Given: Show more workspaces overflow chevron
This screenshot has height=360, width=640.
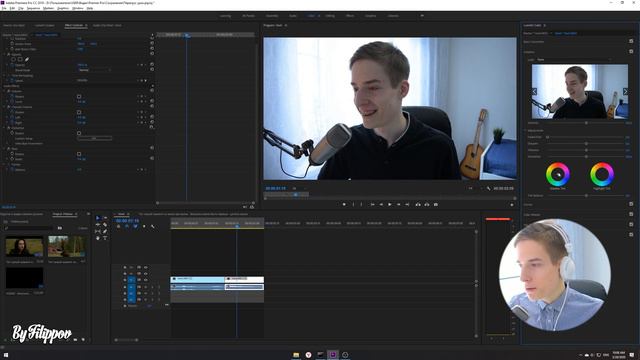Looking at the screenshot, I should pyautogui.click(x=422, y=16).
